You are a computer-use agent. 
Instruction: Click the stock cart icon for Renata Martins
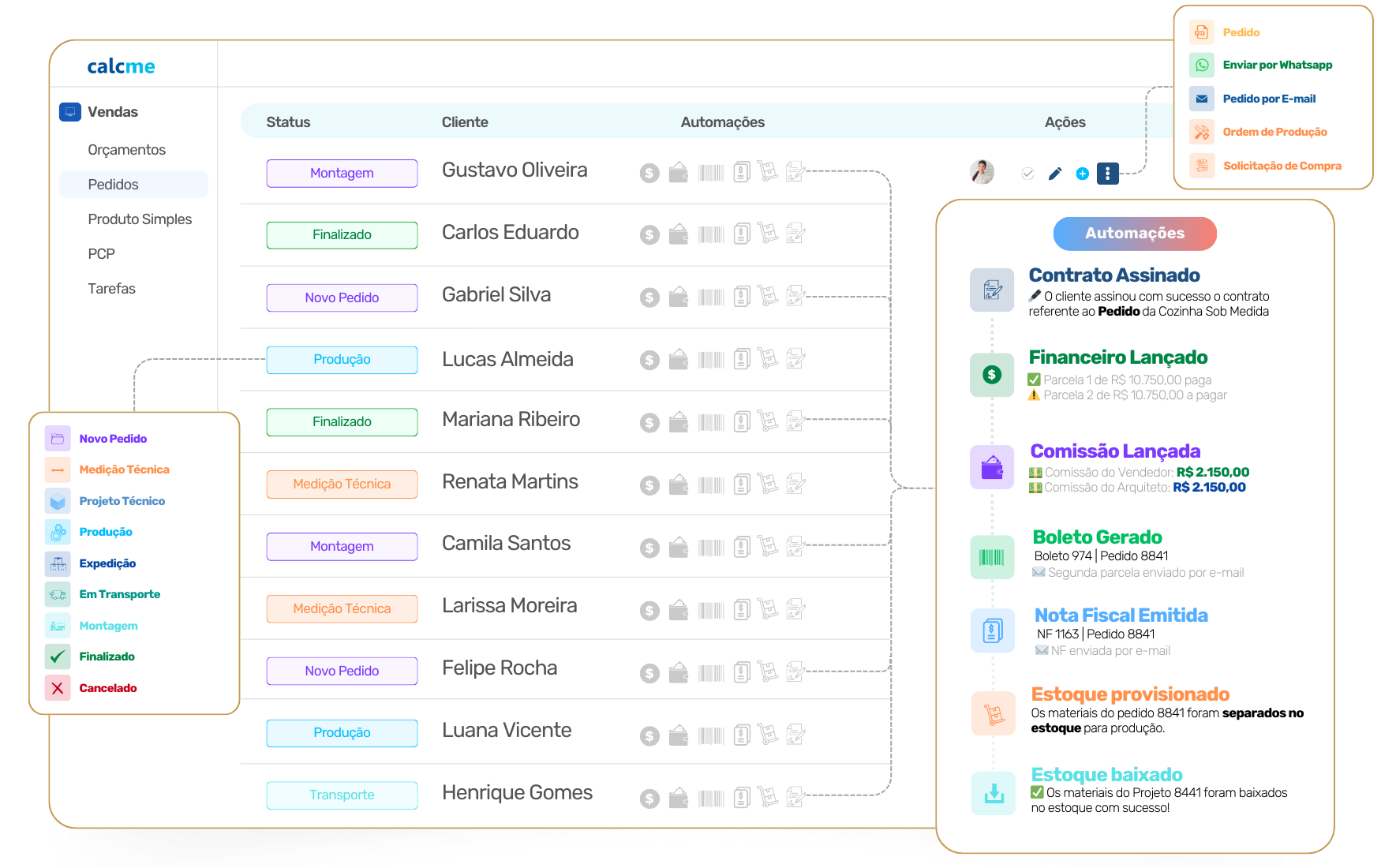click(768, 483)
